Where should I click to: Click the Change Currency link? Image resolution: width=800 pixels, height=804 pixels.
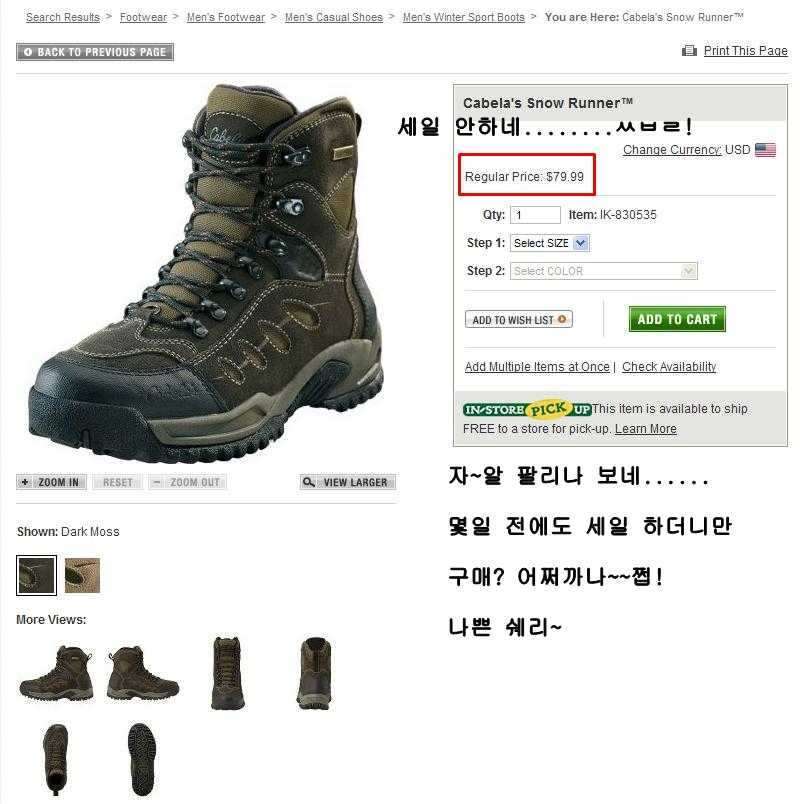pos(672,150)
